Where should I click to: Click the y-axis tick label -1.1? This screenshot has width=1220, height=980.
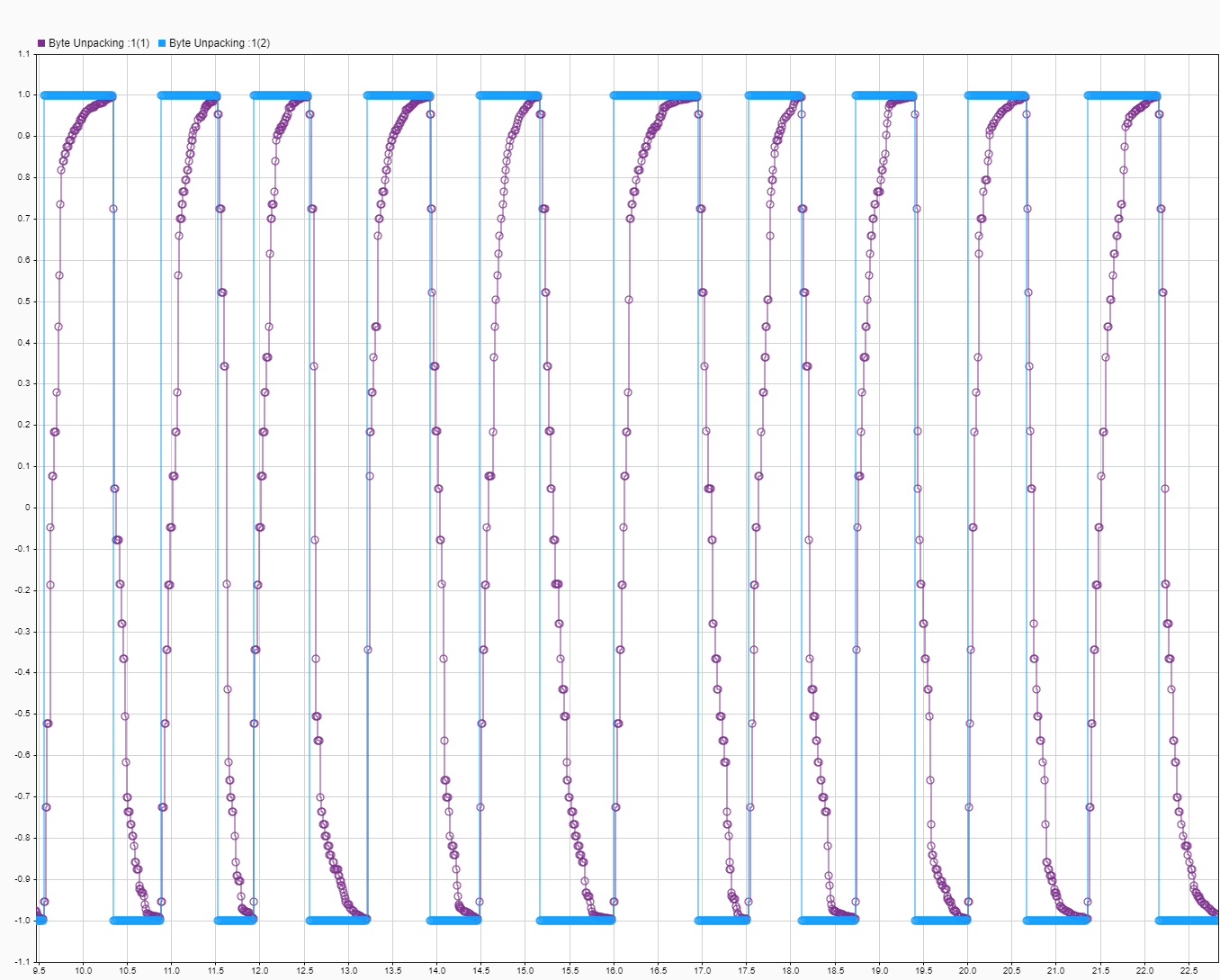click(x=22, y=961)
